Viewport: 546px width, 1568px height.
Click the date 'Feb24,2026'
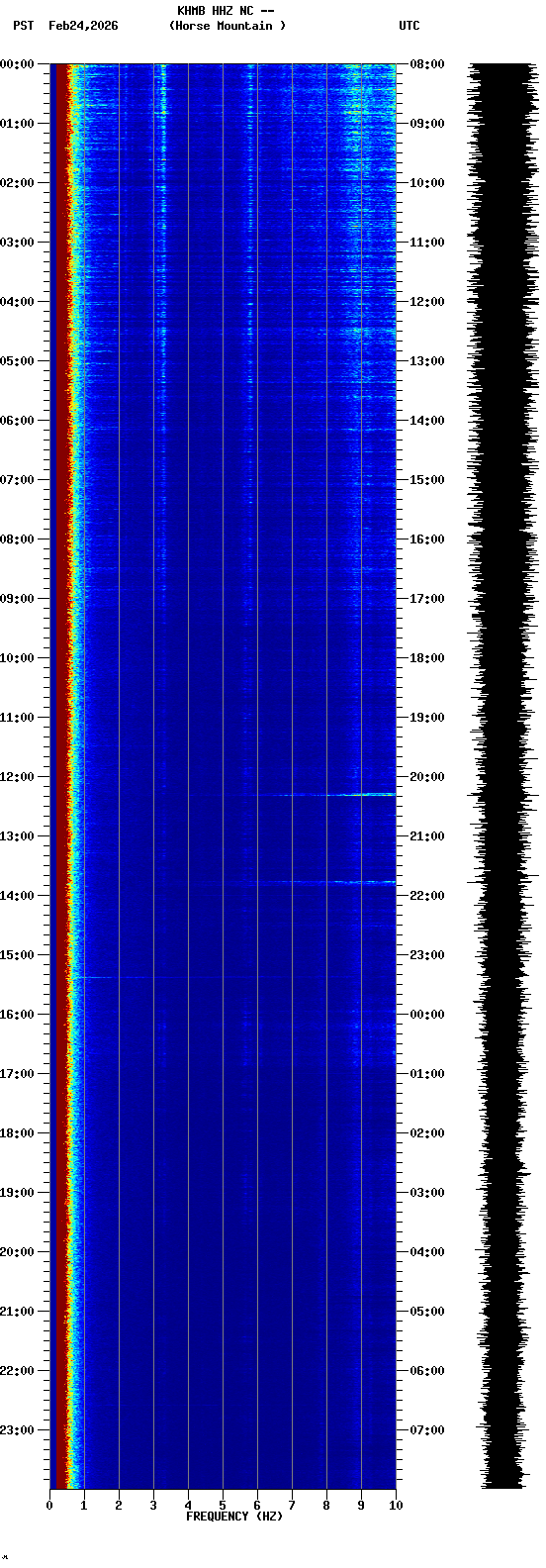(x=83, y=26)
